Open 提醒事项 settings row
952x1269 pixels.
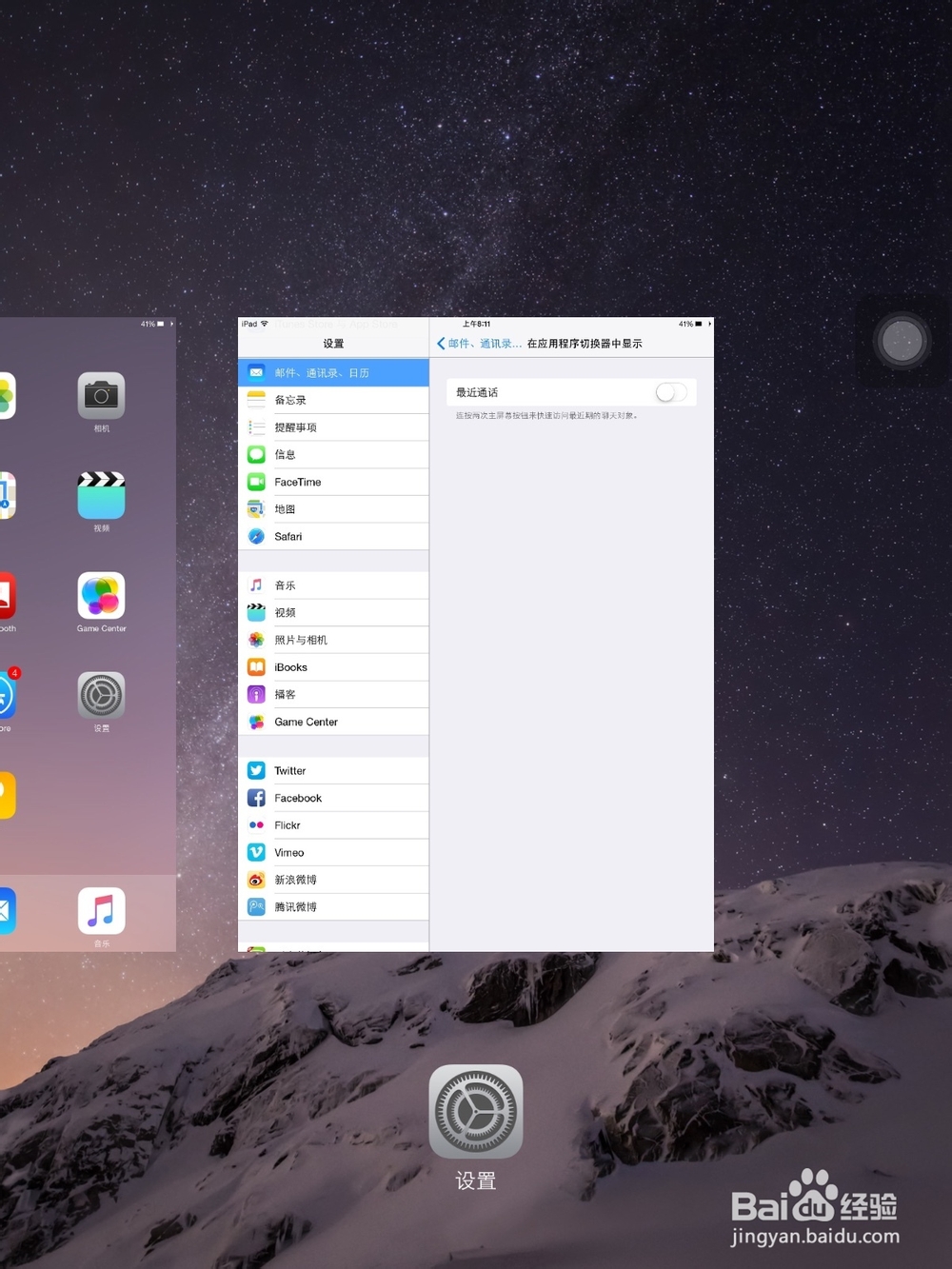(x=333, y=427)
